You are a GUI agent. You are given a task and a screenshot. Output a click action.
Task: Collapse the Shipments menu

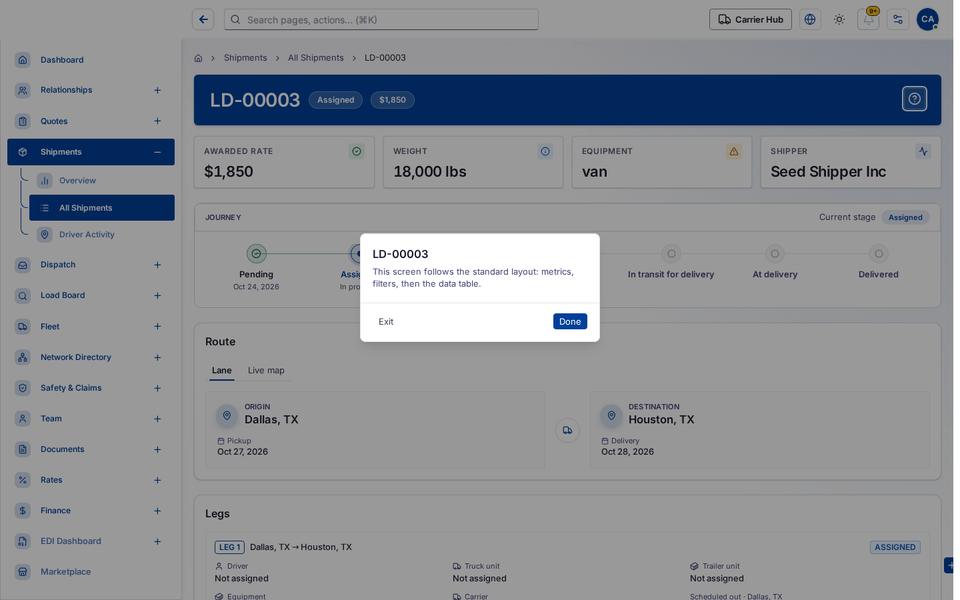(x=157, y=152)
